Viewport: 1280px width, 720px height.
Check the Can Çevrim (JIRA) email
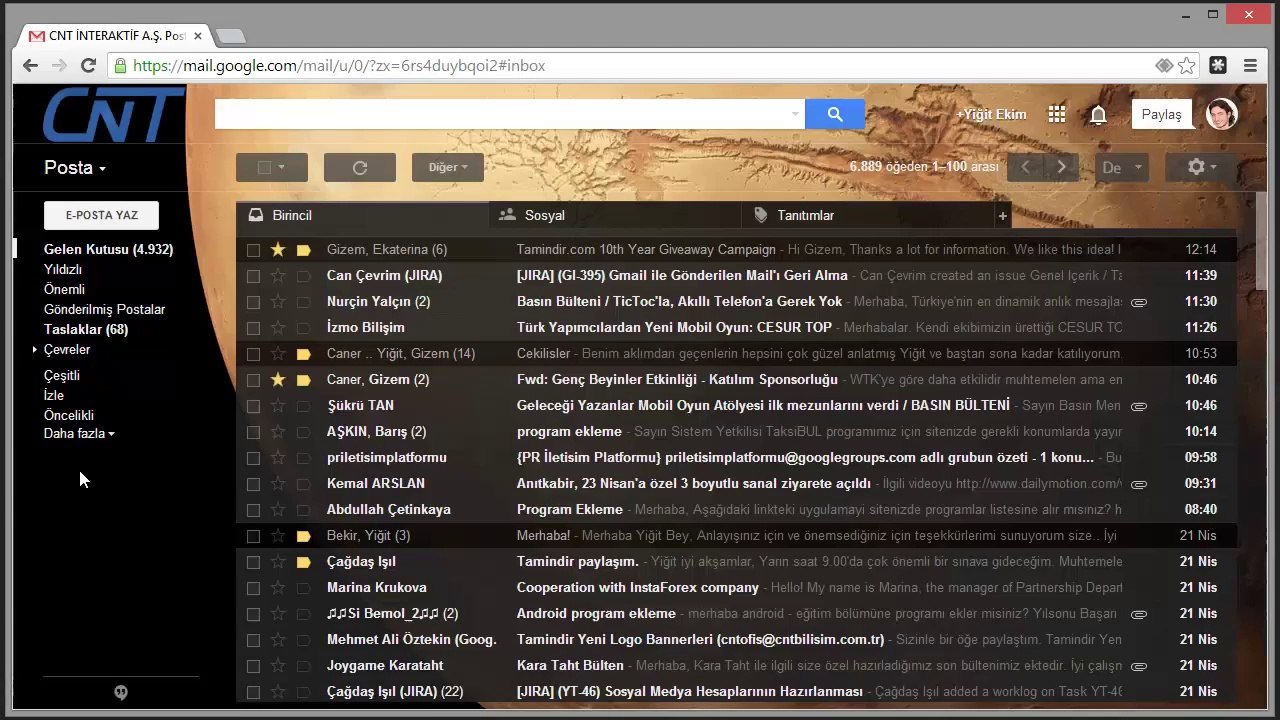coord(253,276)
